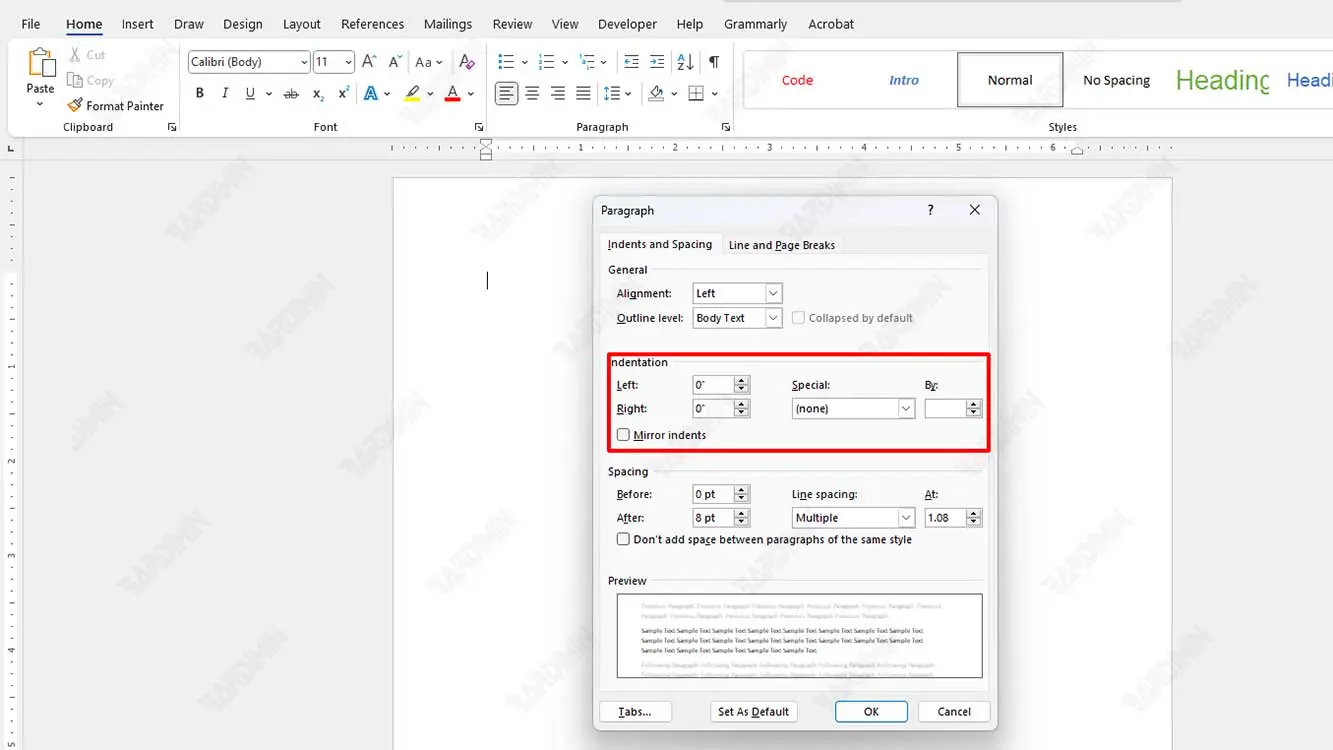Show paragraph marks icon
The width and height of the screenshot is (1333, 750).
pos(714,62)
